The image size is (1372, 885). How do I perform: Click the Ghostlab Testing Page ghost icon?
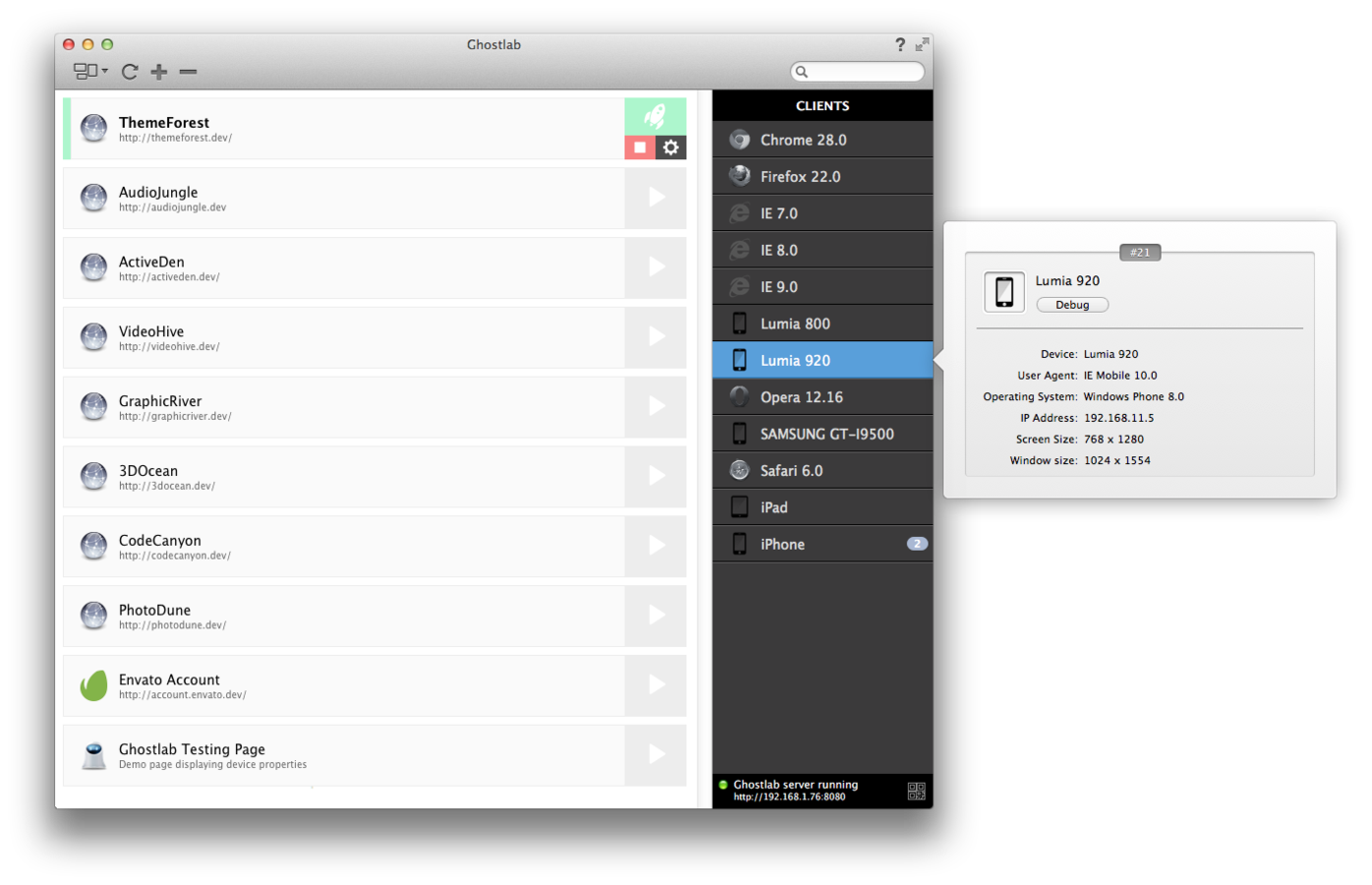(x=93, y=755)
